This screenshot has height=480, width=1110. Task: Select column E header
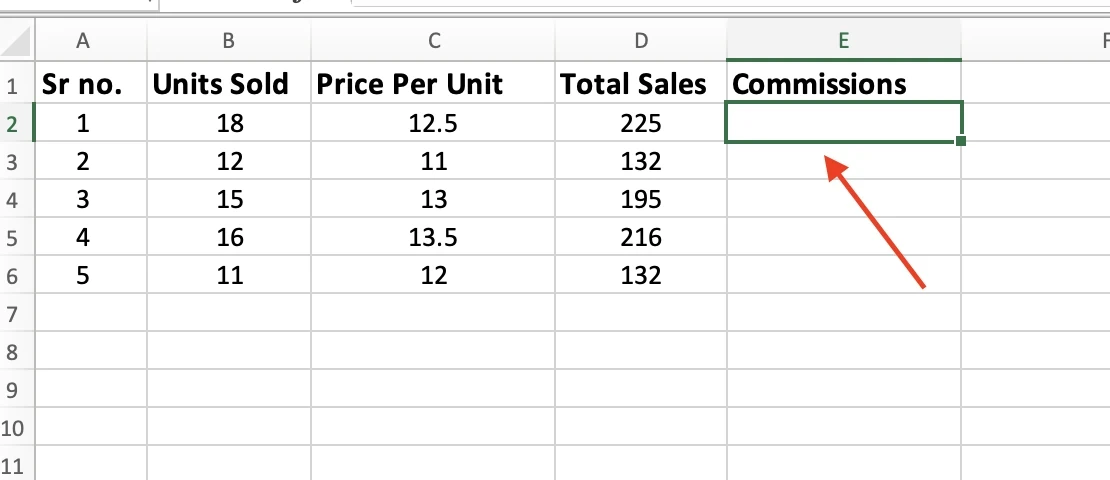[x=843, y=41]
